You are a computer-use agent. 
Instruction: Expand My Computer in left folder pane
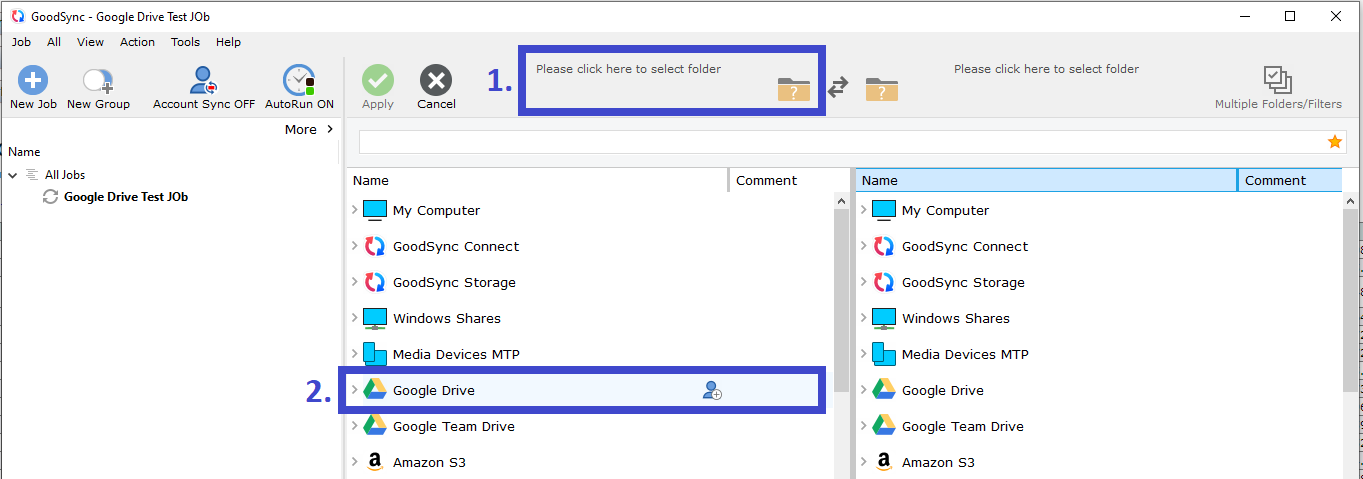(x=355, y=210)
